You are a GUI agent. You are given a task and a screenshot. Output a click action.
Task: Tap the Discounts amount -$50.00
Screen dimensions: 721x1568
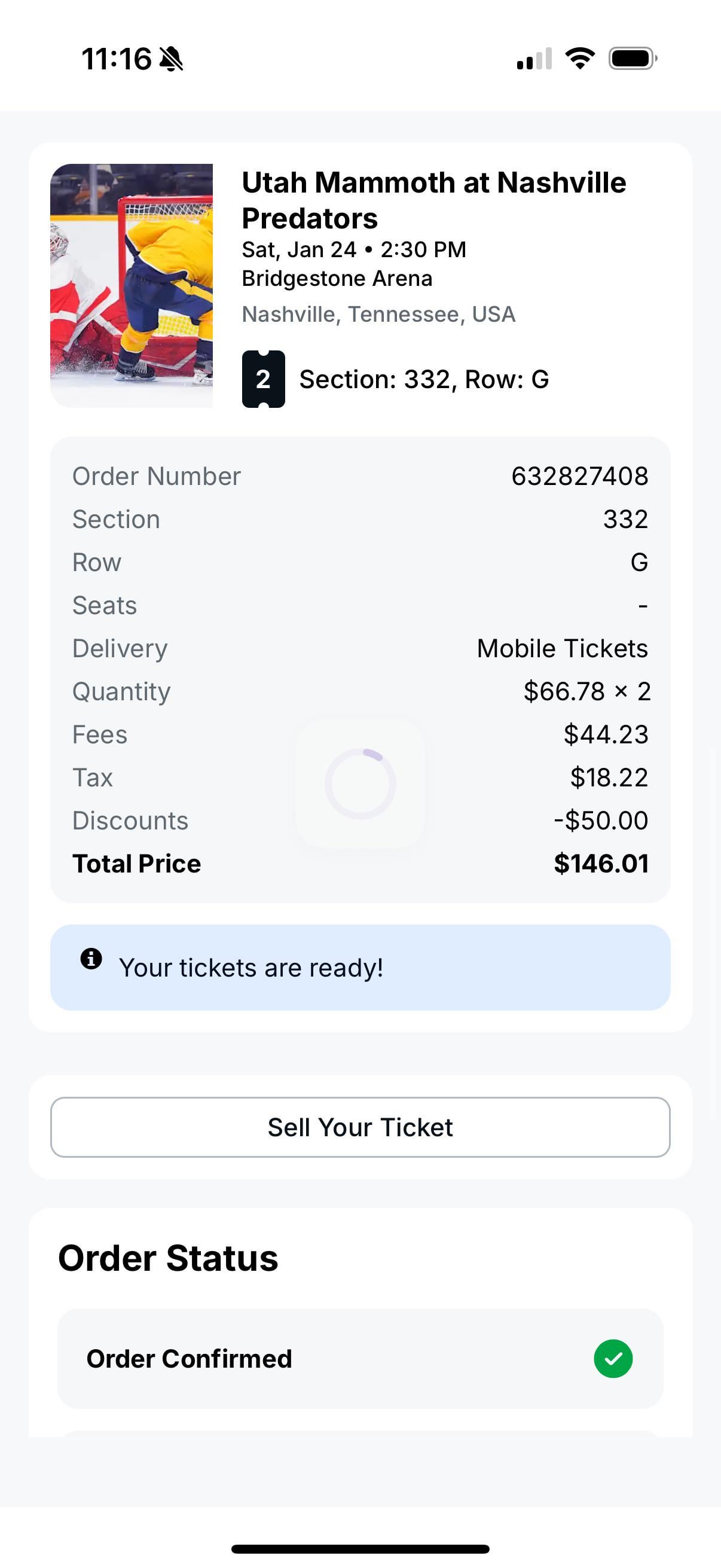point(600,820)
